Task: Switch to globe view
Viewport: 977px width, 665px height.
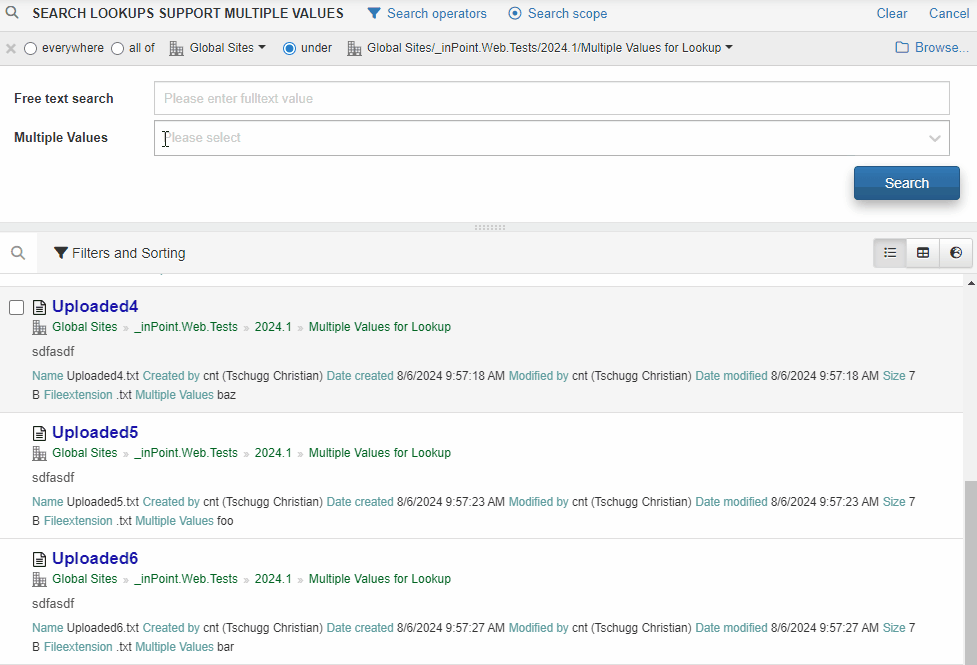Action: point(956,252)
